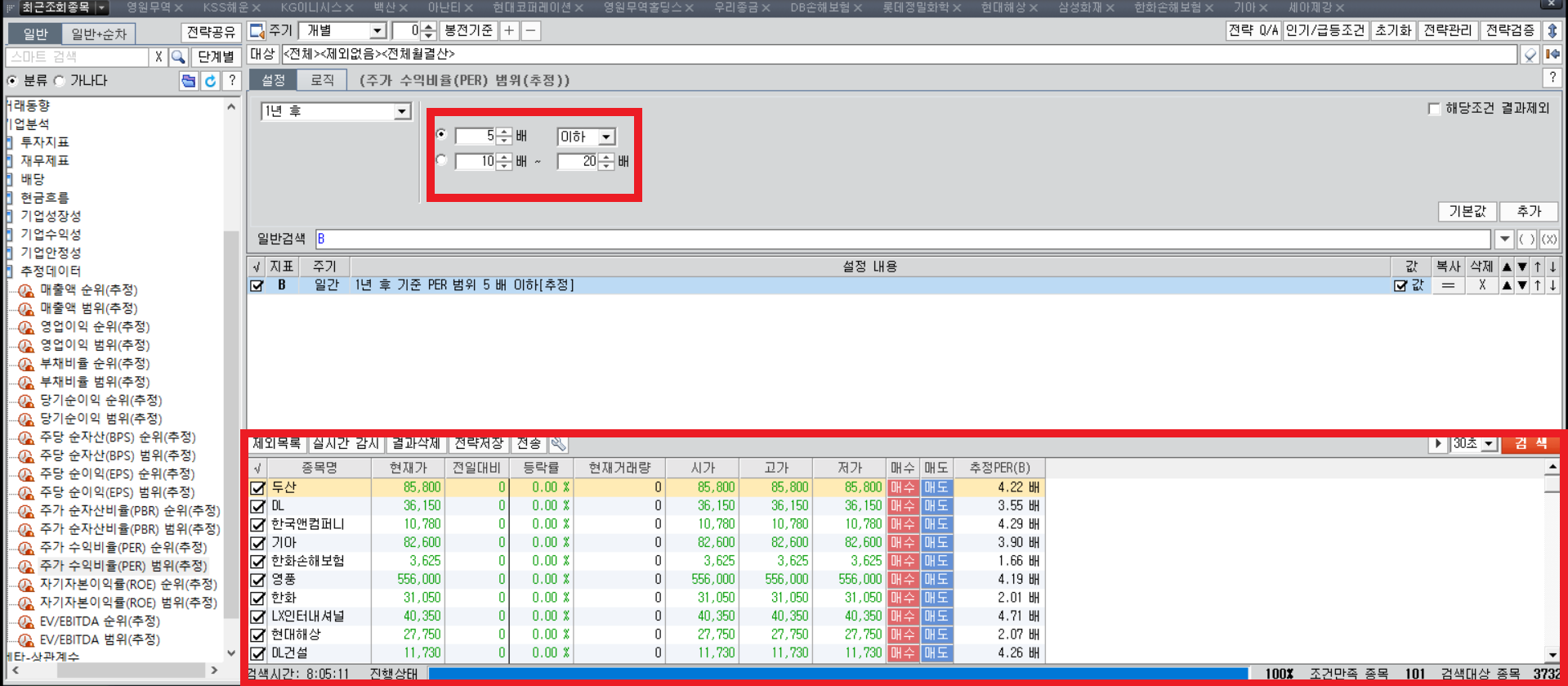Open the 최근조회종목 dropdown arrow

101,7
